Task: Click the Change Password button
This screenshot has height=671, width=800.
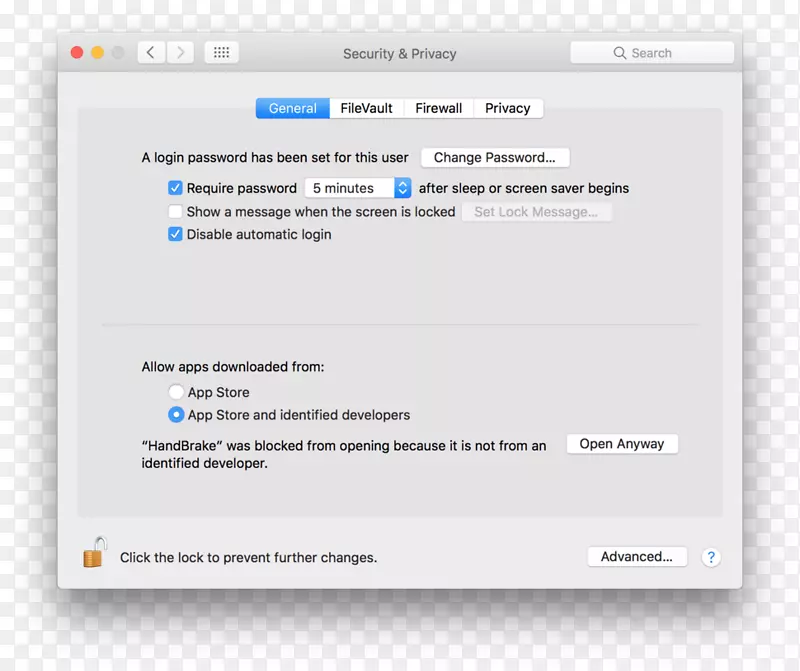Action: pyautogui.click(x=494, y=157)
